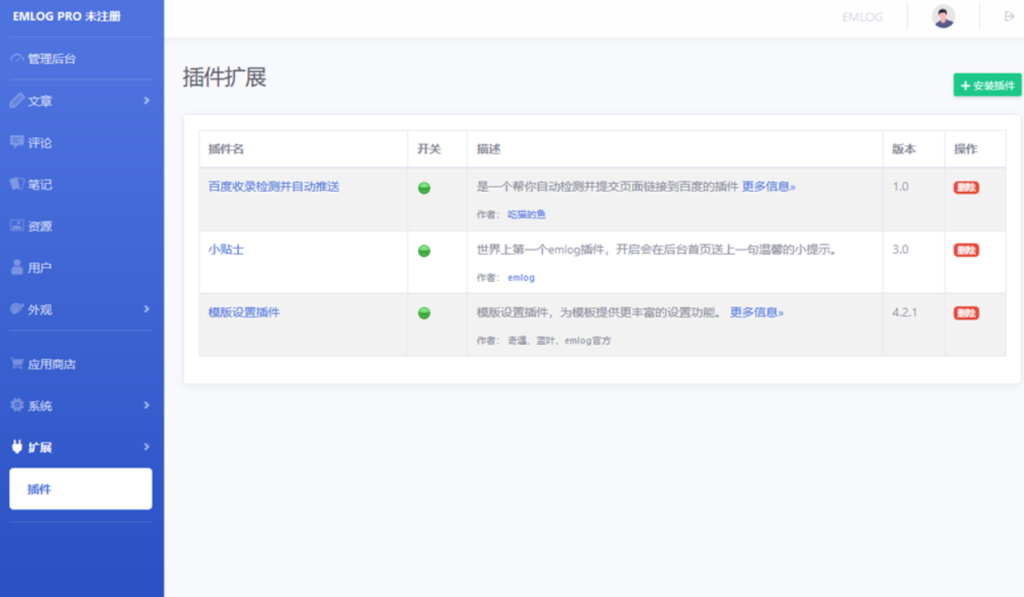
Task: Open the 扩展 (Extensions) menu
Action: 40,447
